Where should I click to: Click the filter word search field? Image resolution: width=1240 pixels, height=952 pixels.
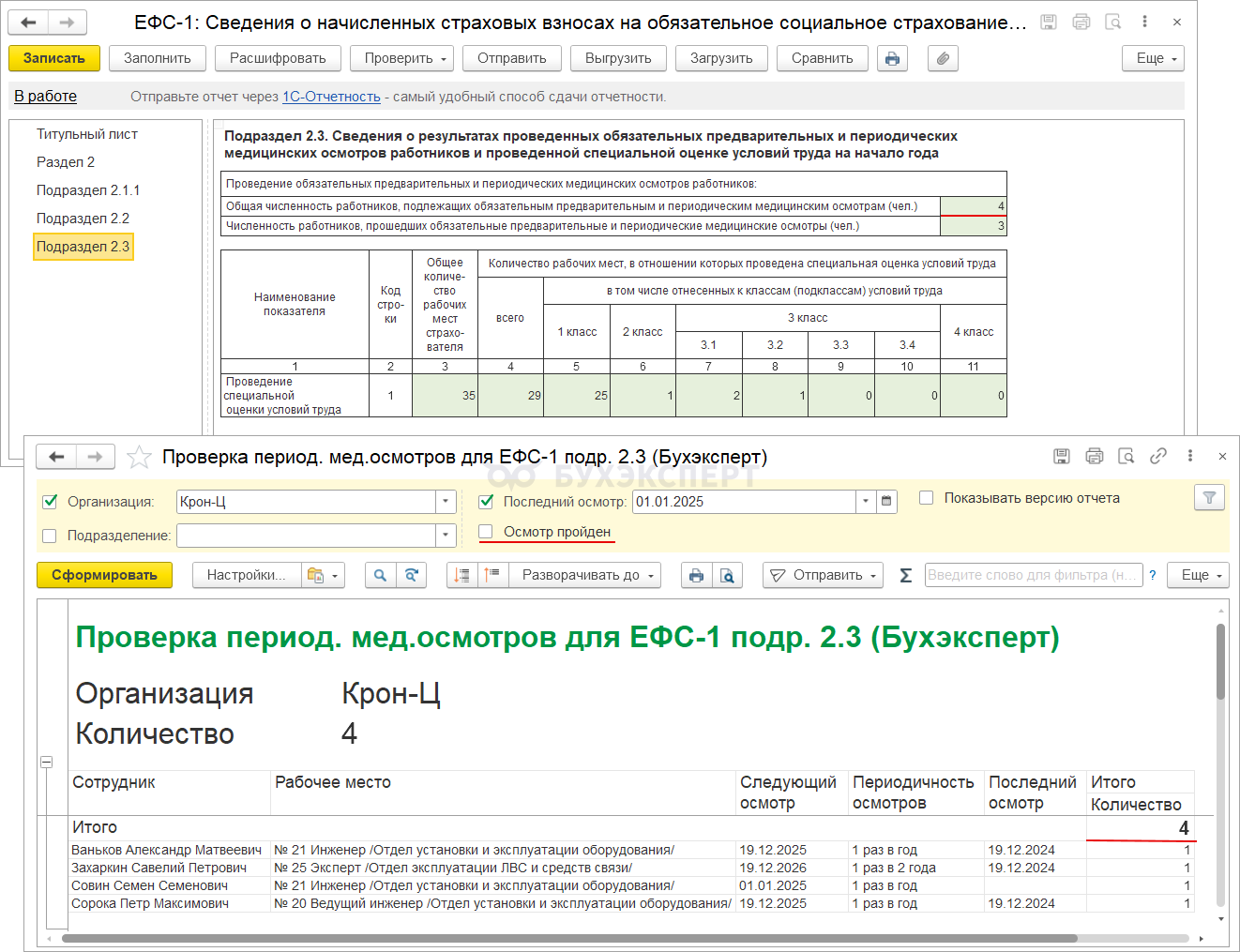[1033, 576]
